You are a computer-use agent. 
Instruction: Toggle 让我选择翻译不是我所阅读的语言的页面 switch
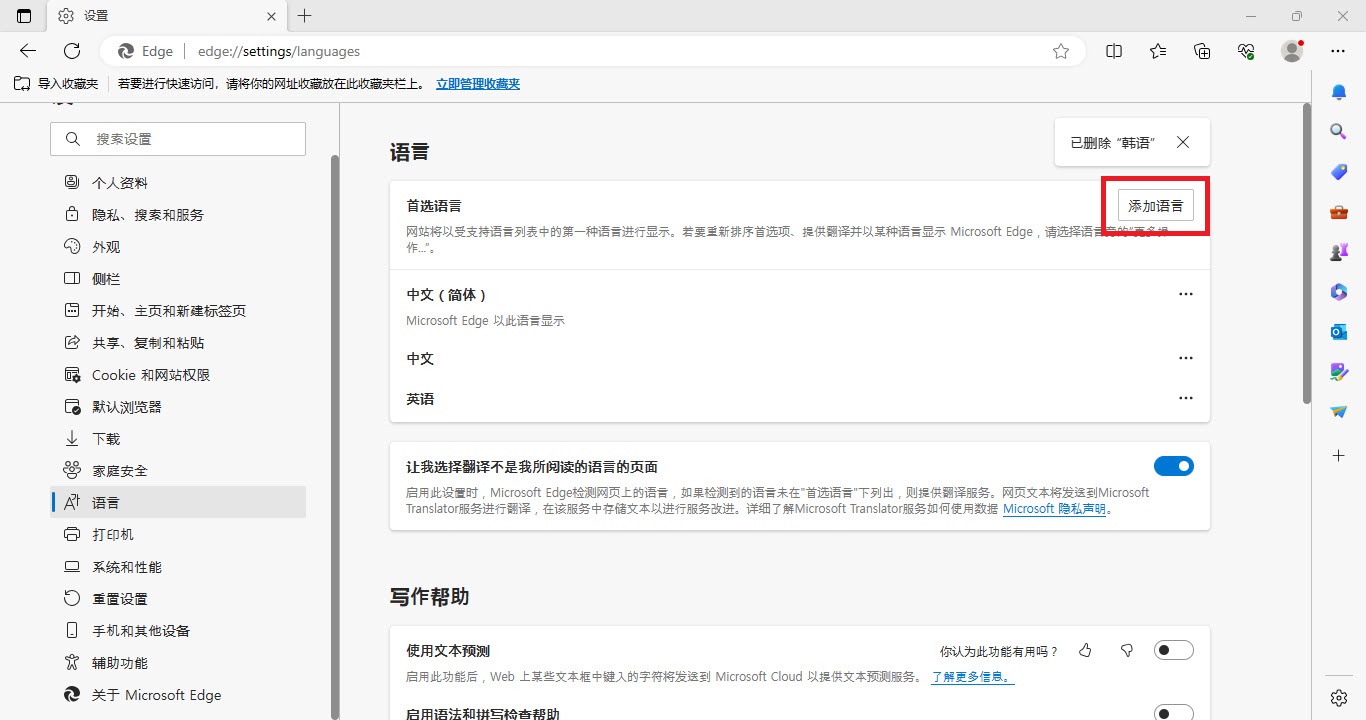click(1174, 466)
